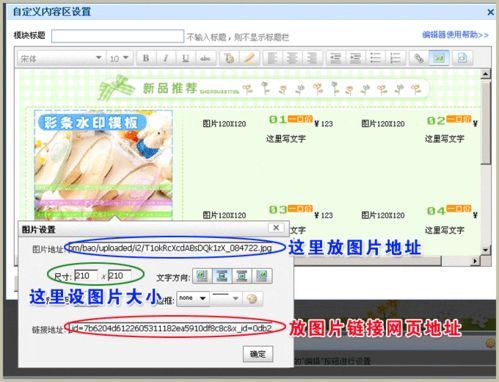Viewport: 499px width, 382px height.
Task: Click the image height field showing 210
Action: (x=119, y=276)
